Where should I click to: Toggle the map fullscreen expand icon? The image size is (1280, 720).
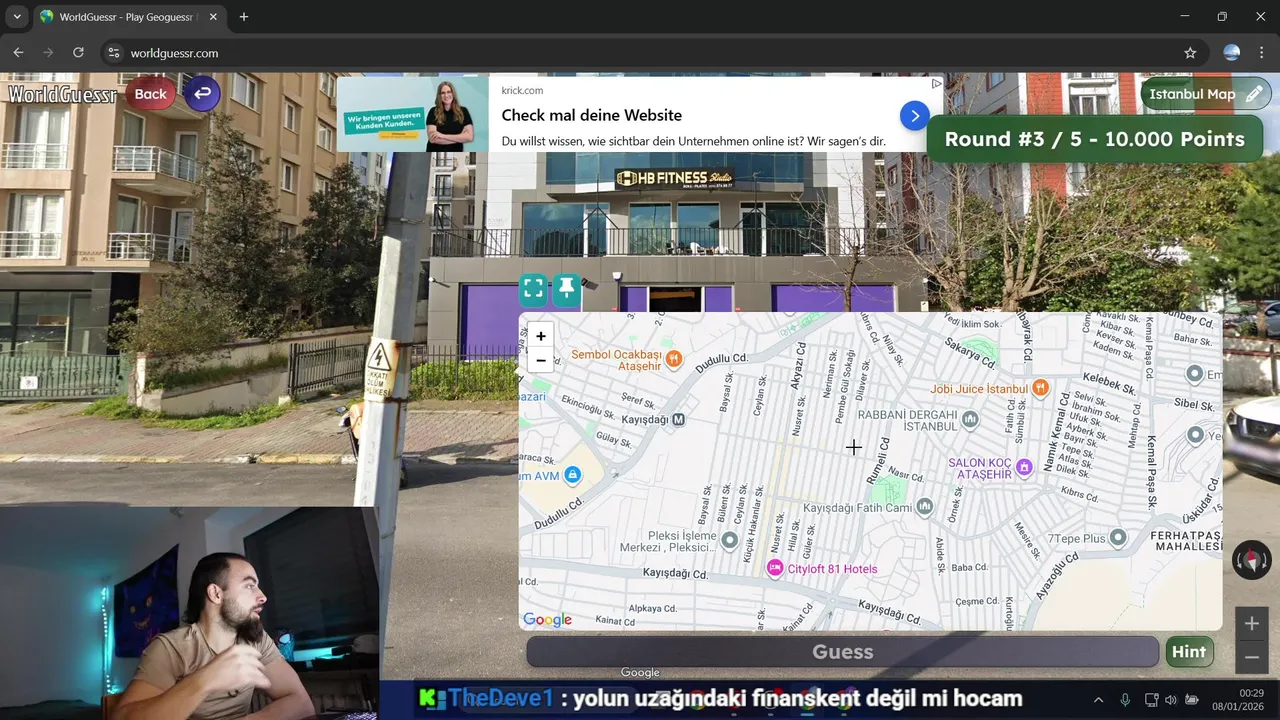tap(534, 290)
